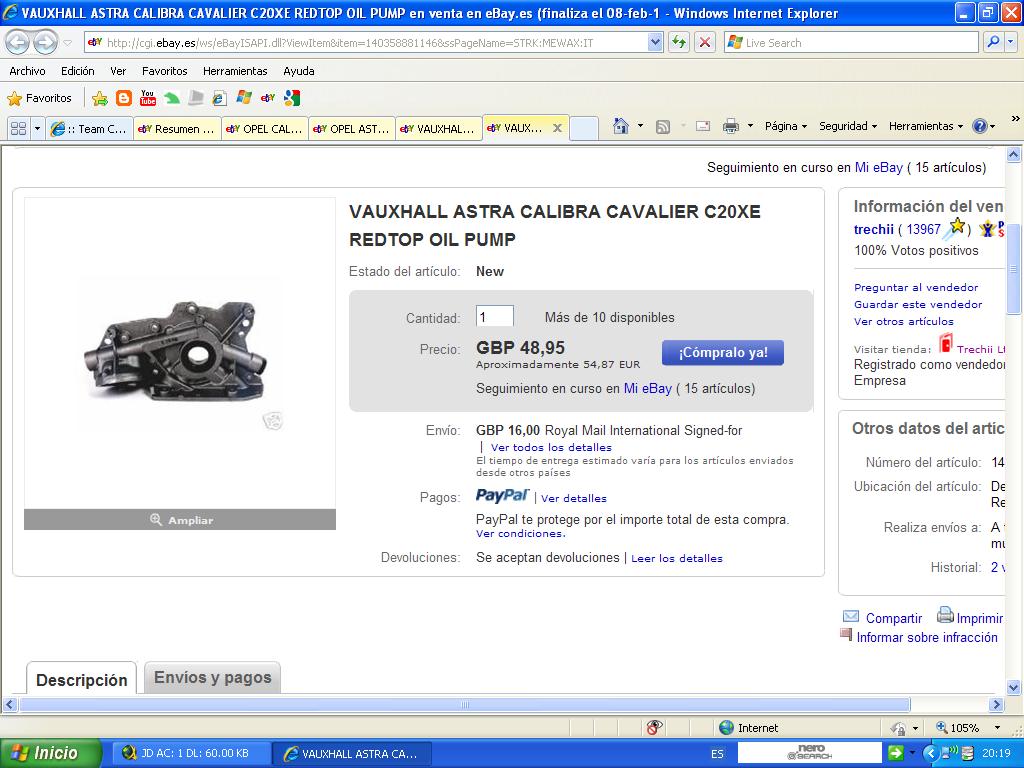Switch to the 'Resumen ...' eBay tab
The width and height of the screenshot is (1024, 768).
pyautogui.click(x=177, y=129)
